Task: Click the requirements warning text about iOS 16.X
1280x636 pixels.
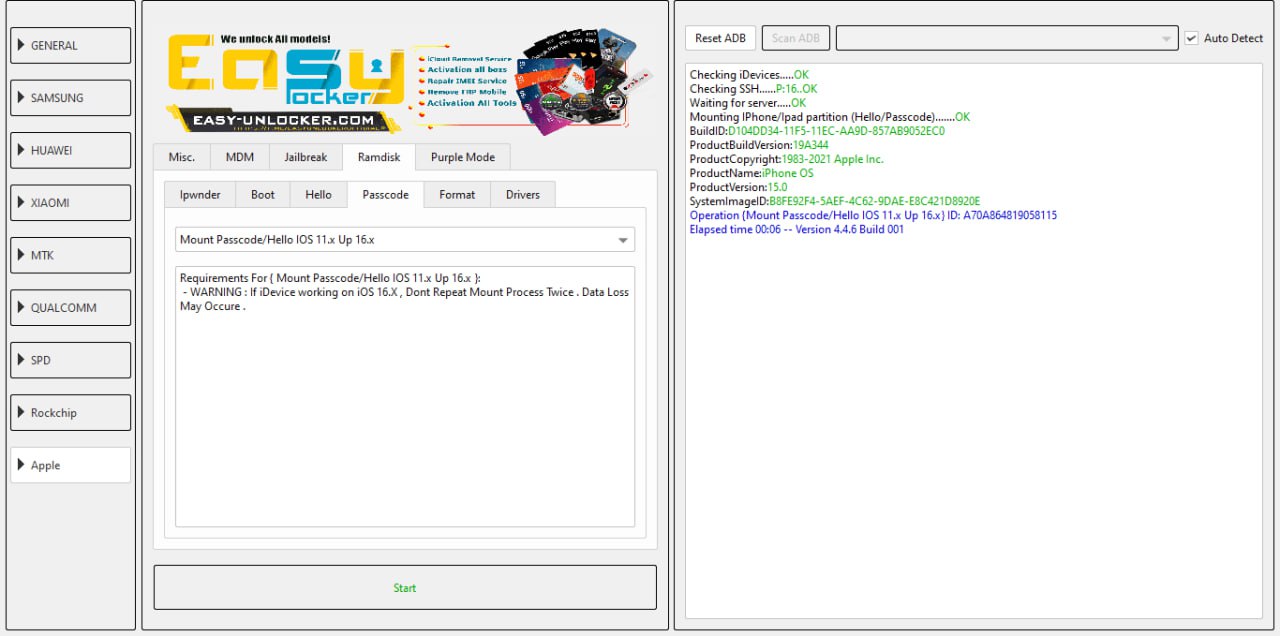Action: 405,299
